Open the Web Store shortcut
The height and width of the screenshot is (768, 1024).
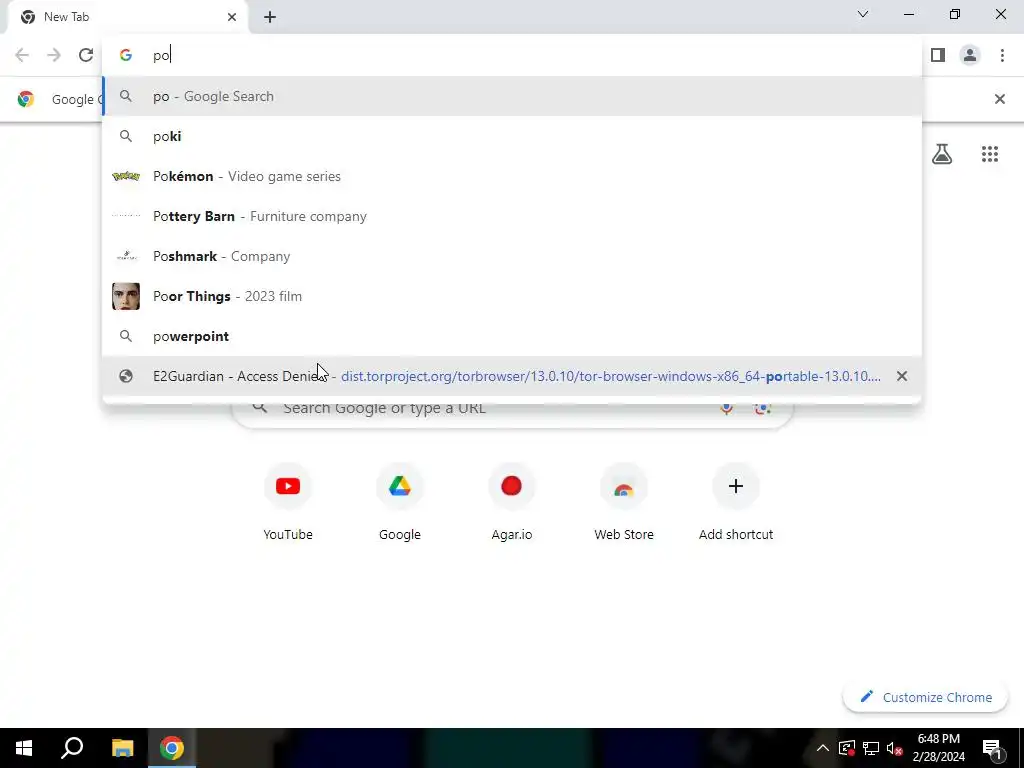624,503
